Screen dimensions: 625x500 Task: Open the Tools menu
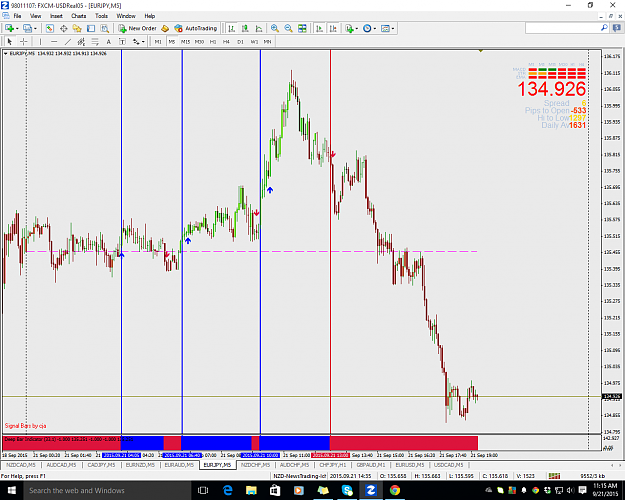pos(101,16)
